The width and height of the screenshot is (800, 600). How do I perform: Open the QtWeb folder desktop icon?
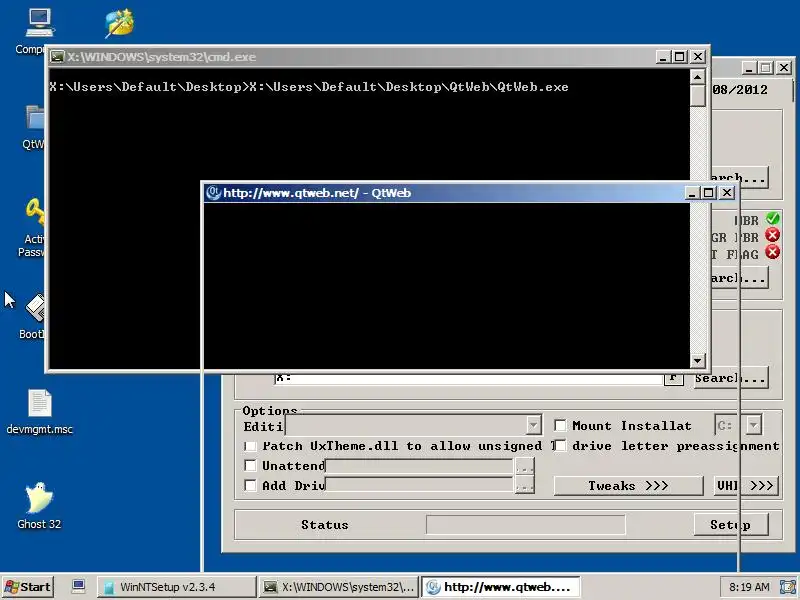35,117
